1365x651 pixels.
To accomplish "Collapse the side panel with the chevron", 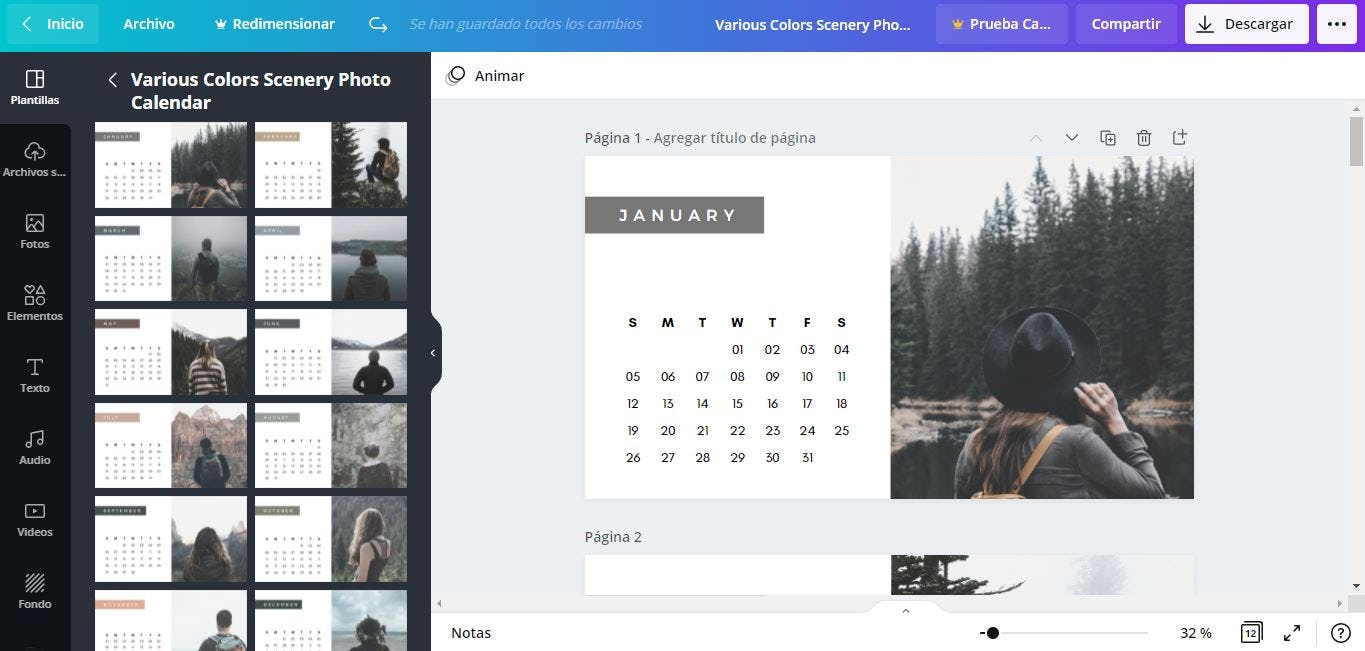I will 433,352.
